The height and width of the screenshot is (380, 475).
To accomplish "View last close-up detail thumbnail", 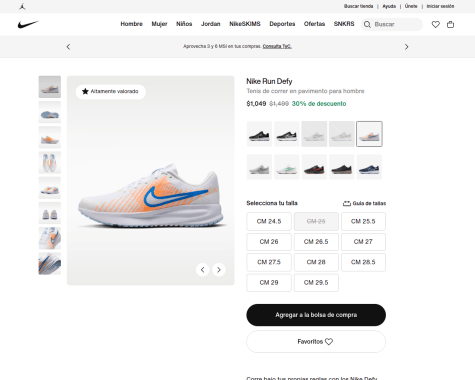I will 50,264.
